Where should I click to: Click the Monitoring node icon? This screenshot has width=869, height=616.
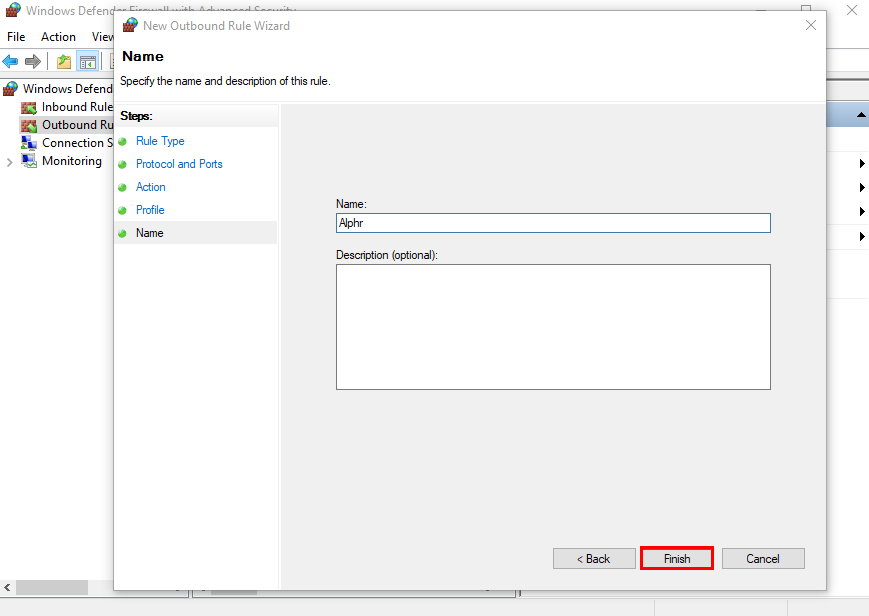(29, 161)
